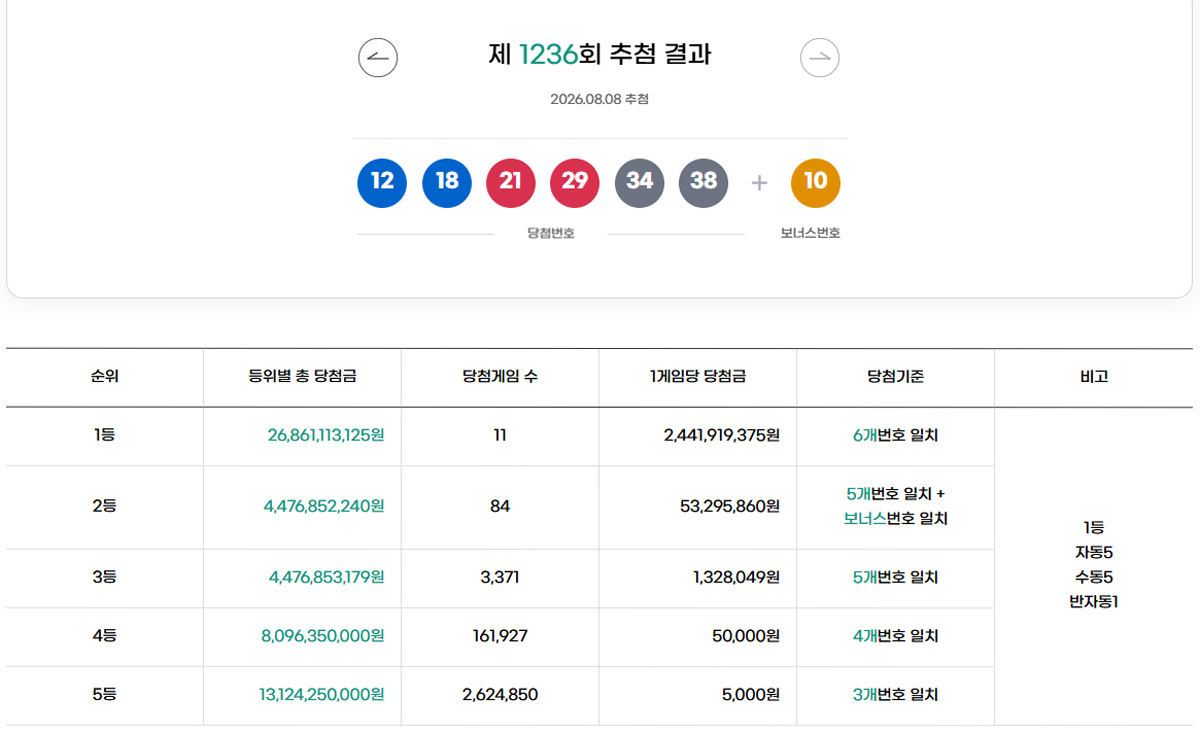This screenshot has width=1200, height=734.
Task: Click winning number ball 12
Action: click(382, 183)
